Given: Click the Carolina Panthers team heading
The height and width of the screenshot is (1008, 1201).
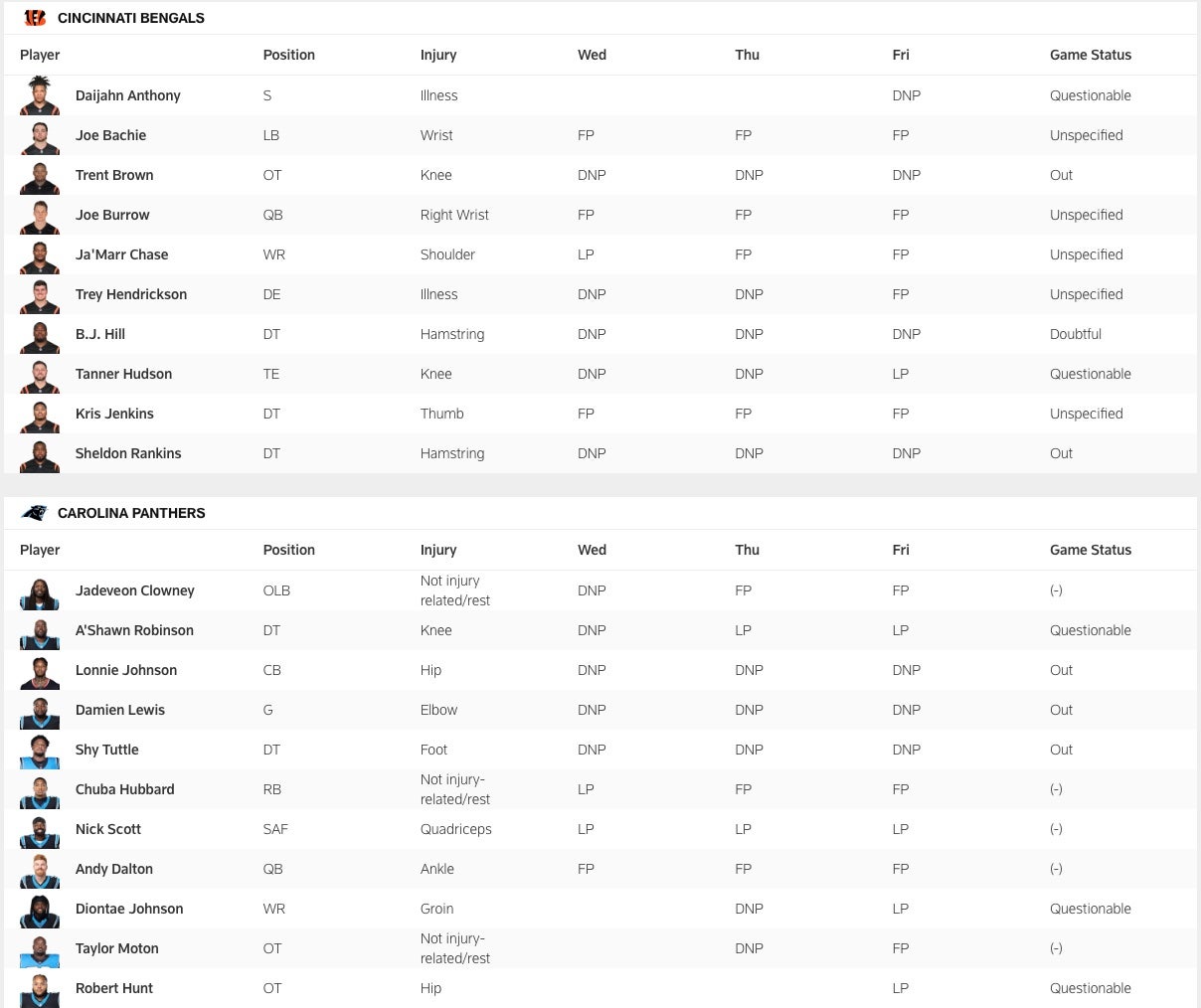Looking at the screenshot, I should pos(131,513).
